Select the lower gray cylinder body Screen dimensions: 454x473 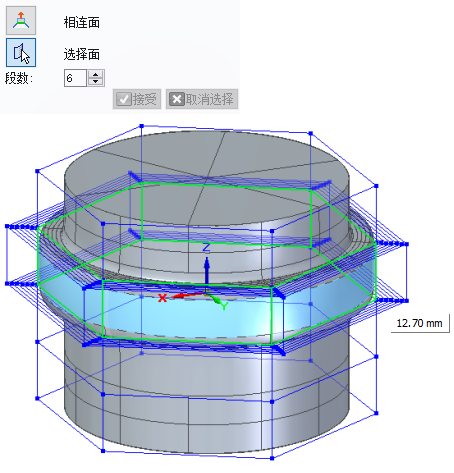[x=207, y=393]
